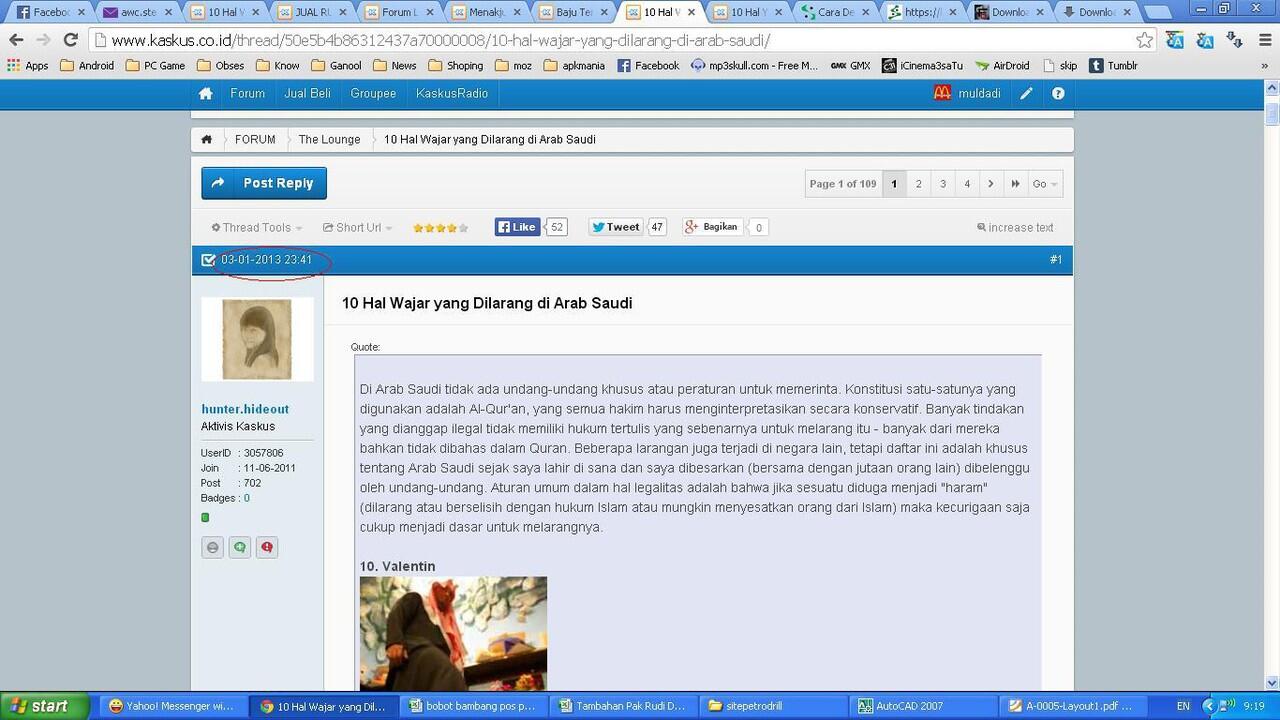Open Tumblr bookmark
Image resolution: width=1280 pixels, height=720 pixels.
(1113, 66)
